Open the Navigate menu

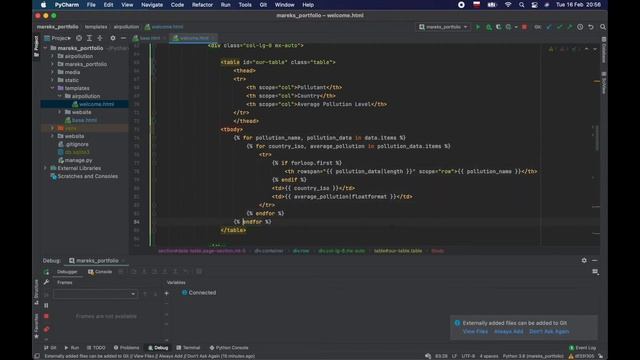[152, 5]
